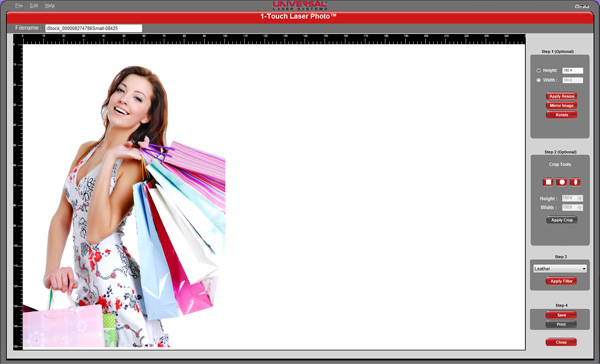This screenshot has width=600, height=364.
Task: Open the File menu
Action: coord(19,6)
